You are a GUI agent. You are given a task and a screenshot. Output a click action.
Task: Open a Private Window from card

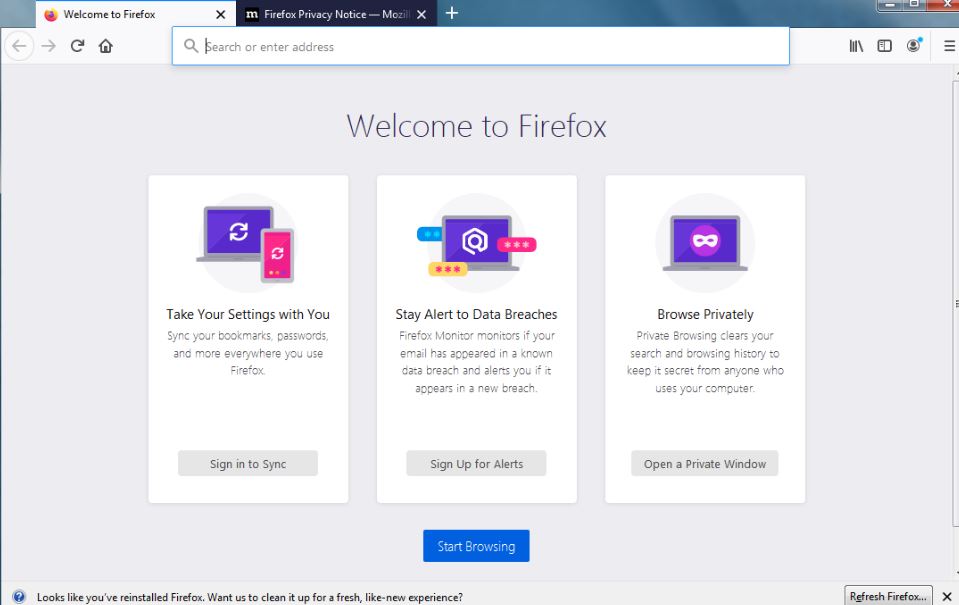(704, 464)
